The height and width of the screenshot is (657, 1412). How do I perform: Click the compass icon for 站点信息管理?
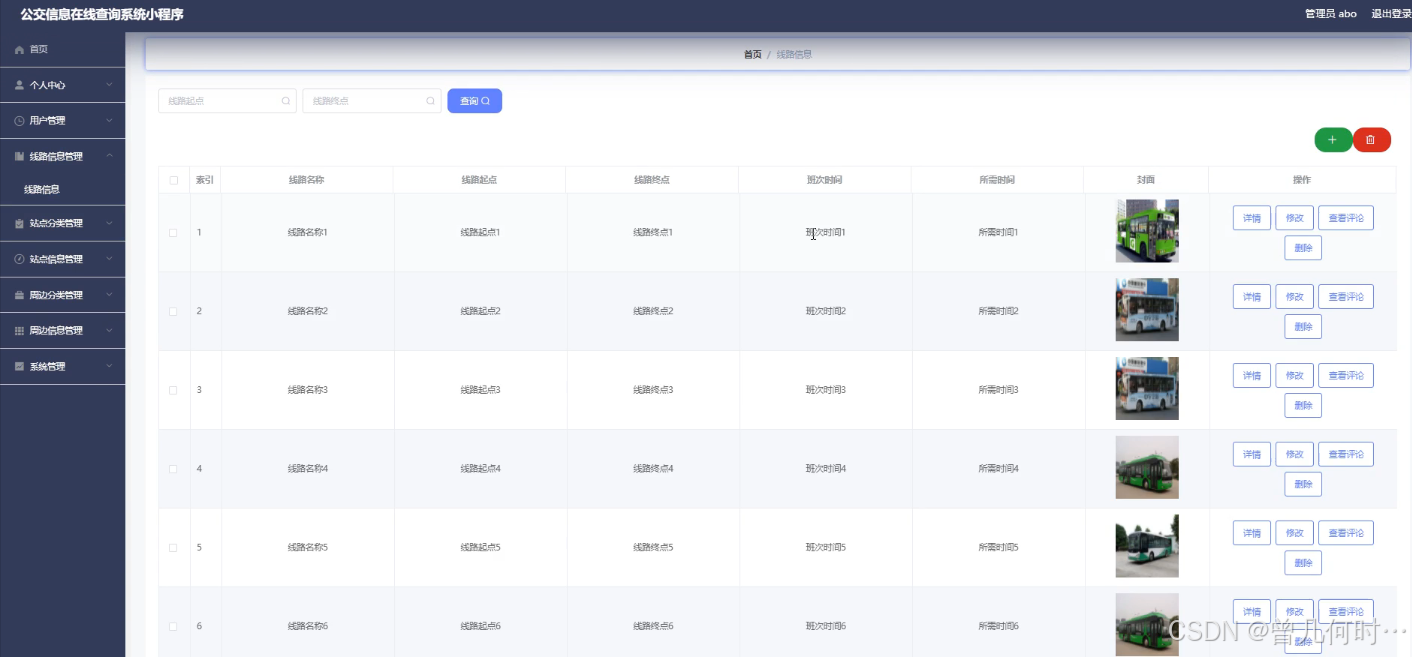[x=19, y=259]
